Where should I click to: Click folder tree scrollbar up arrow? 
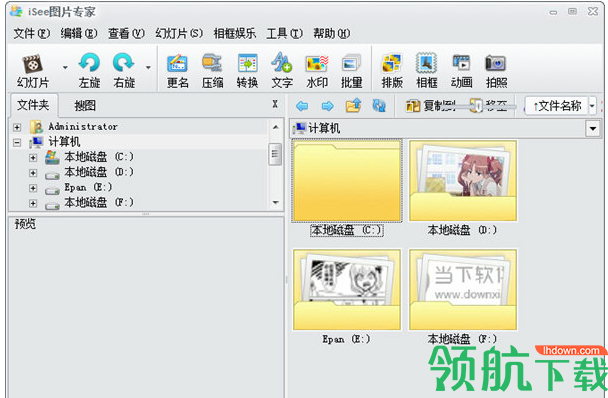coord(275,127)
